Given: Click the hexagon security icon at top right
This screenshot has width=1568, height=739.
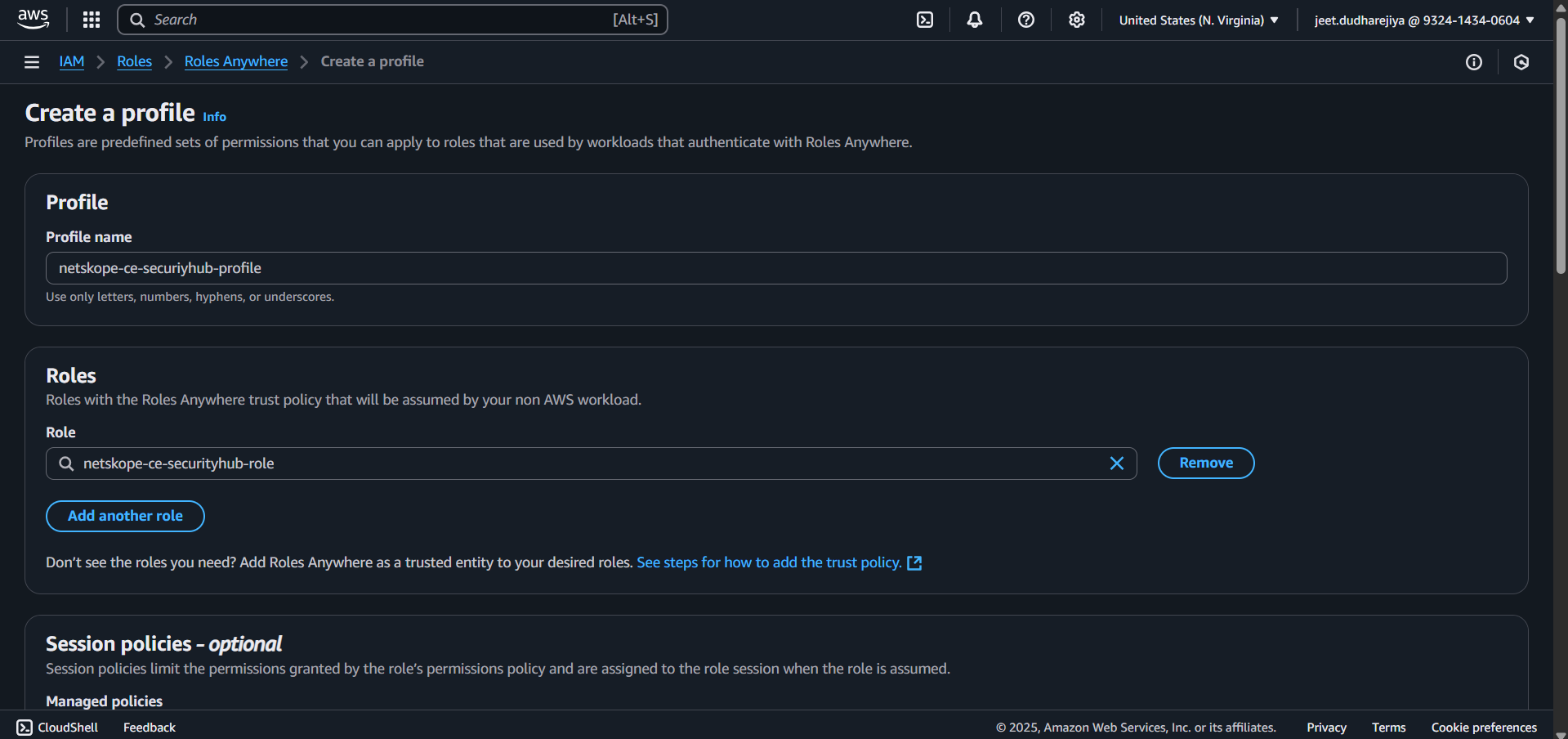Looking at the screenshot, I should (1521, 62).
